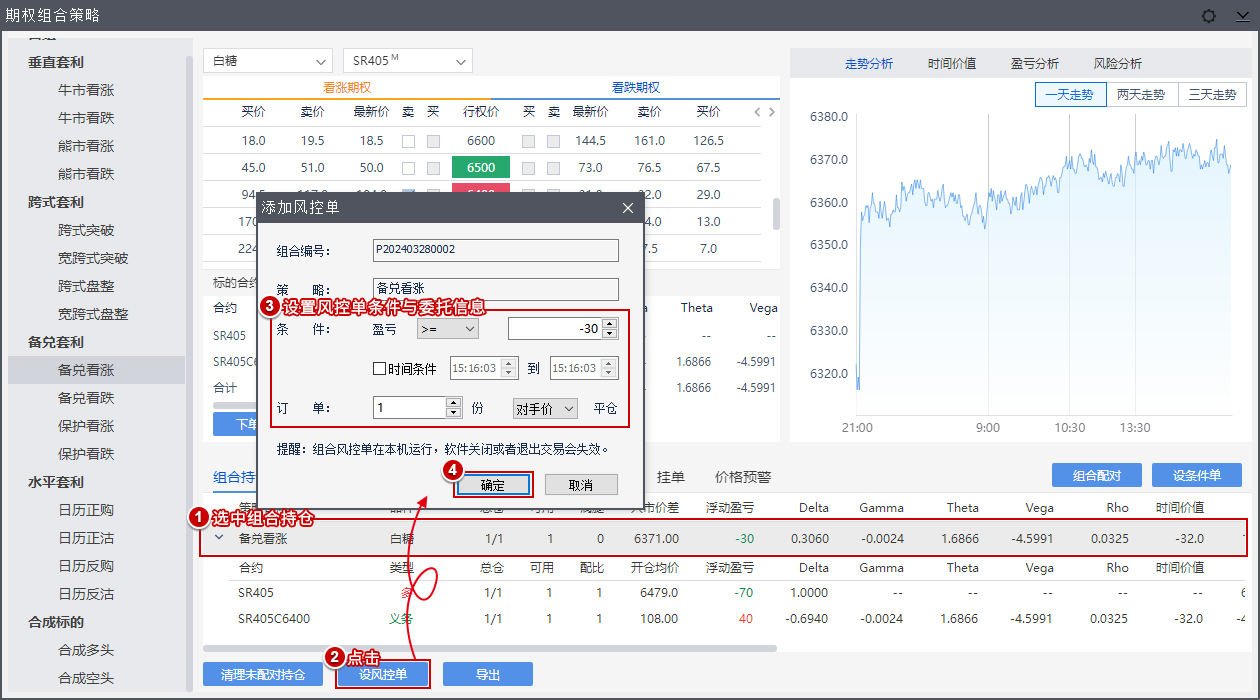Select 熊市看跌 strategy in sidebar
Screen dimensions: 1260x700
(x=86, y=174)
